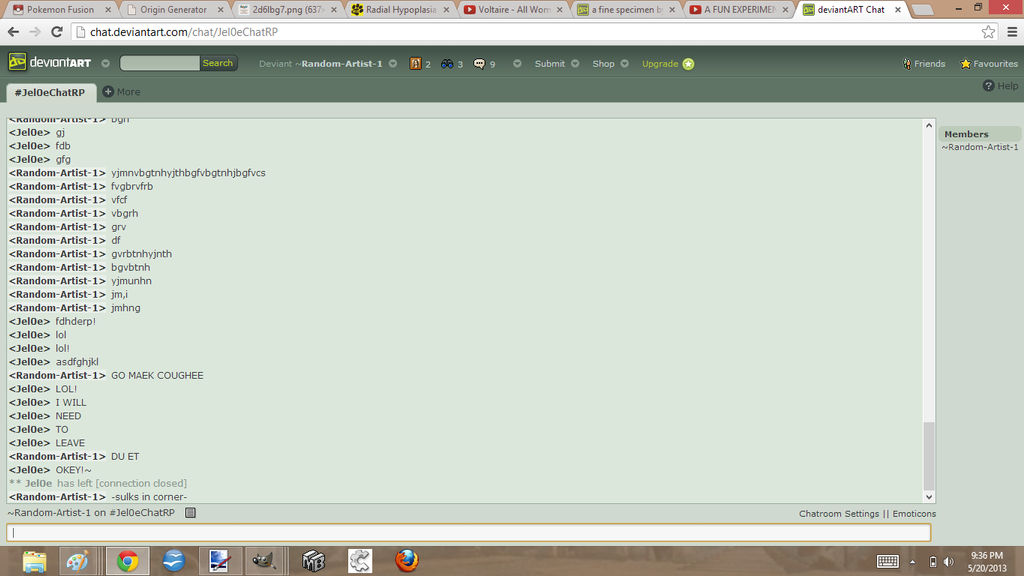Click ~Random-Artist-1 in Members list
Screen dimensions: 1024x576
point(980,147)
